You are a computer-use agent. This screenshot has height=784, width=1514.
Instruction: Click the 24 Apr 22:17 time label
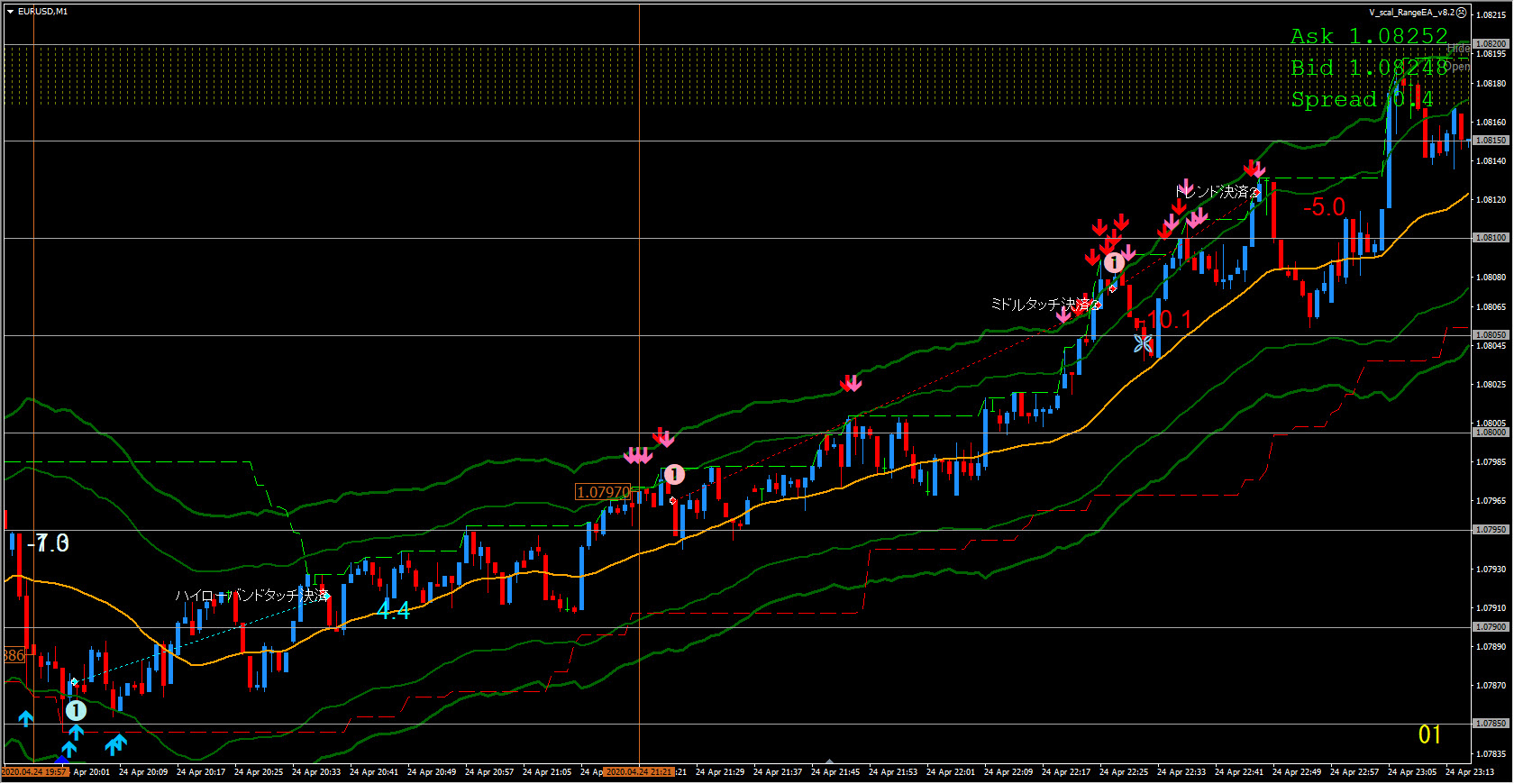(x=1066, y=772)
